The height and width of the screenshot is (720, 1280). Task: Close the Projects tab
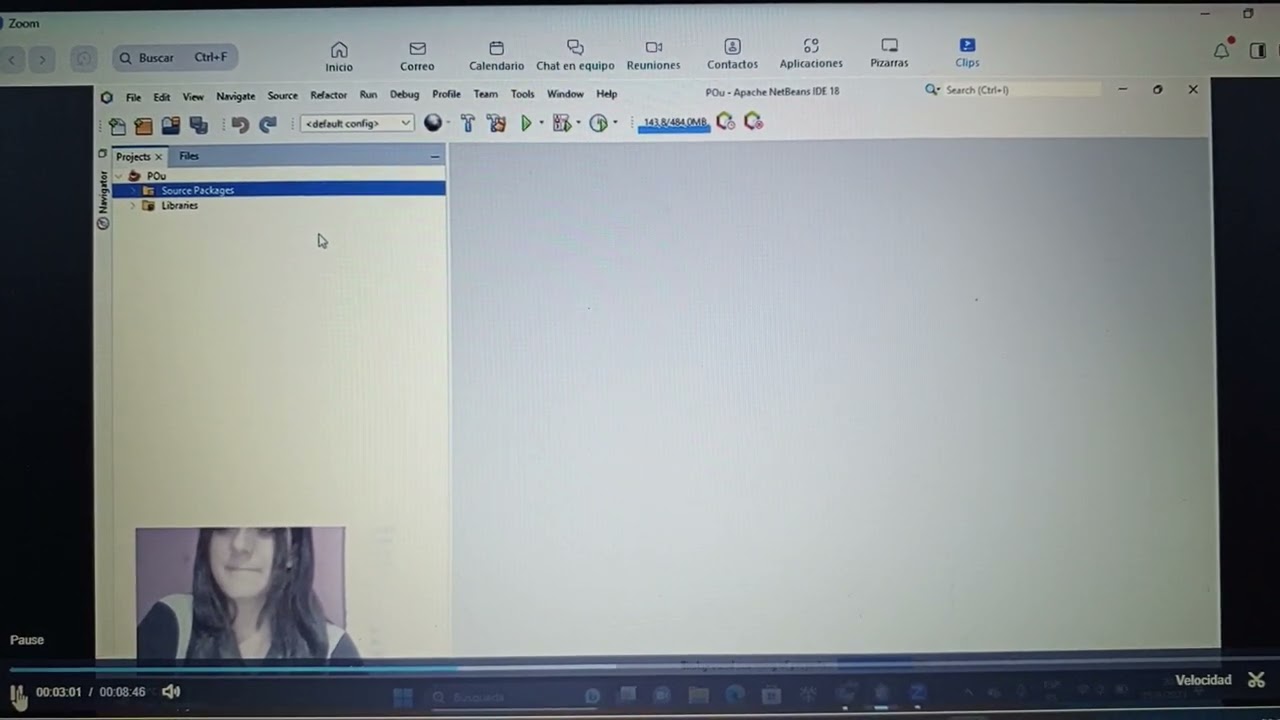tap(158, 157)
